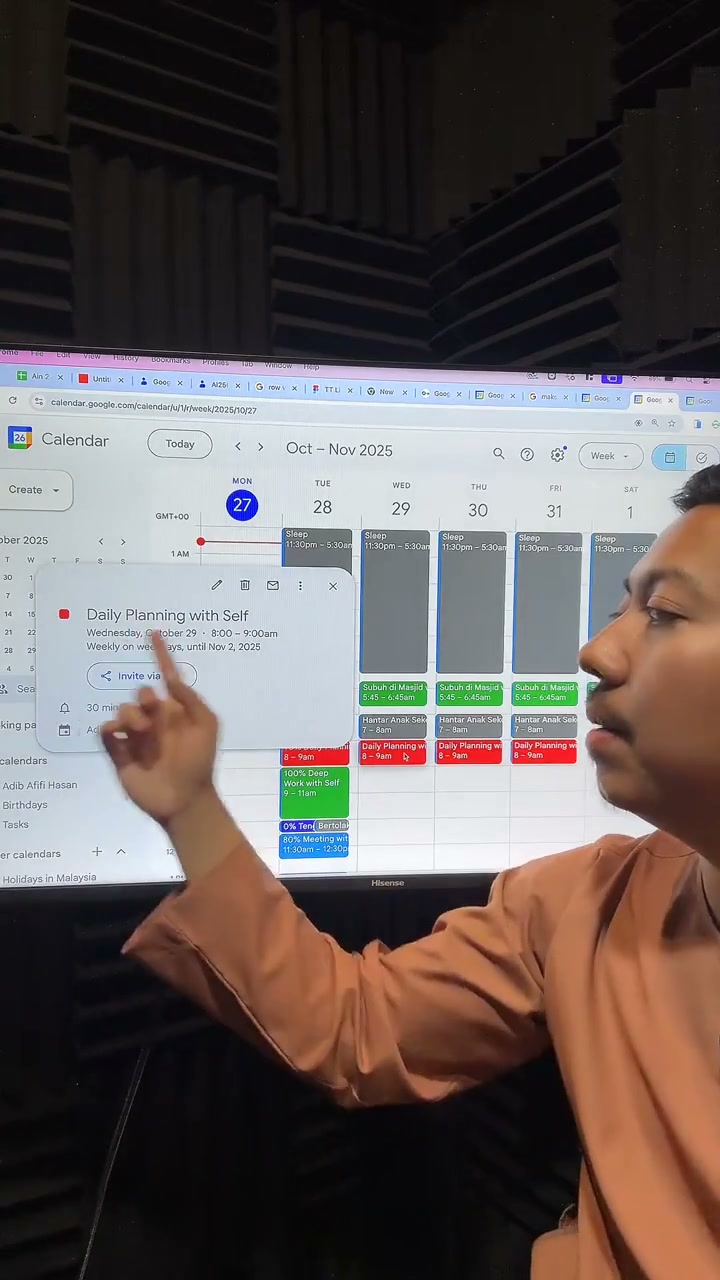Open the Week view dropdown
This screenshot has height=1280, width=720.
(x=610, y=456)
